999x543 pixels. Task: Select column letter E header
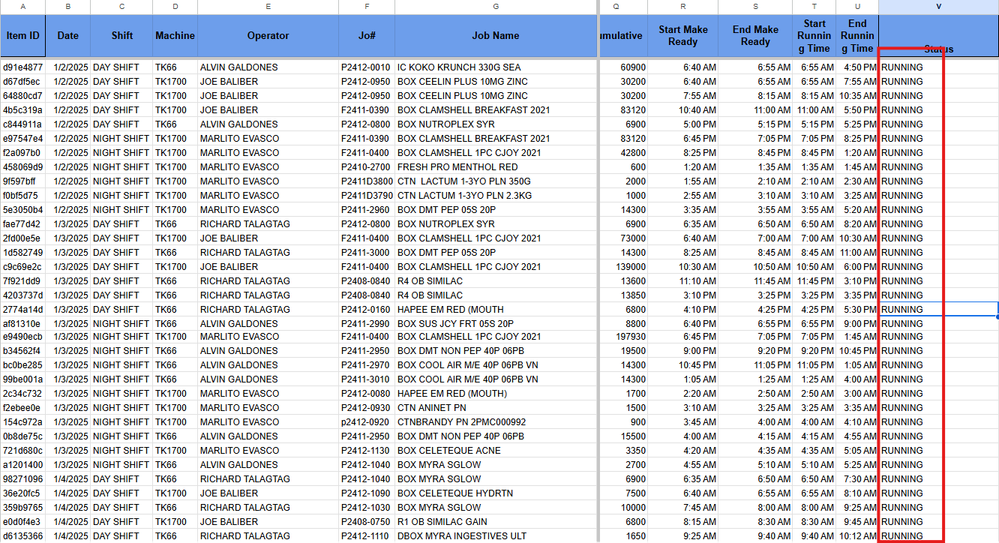(x=268, y=6)
